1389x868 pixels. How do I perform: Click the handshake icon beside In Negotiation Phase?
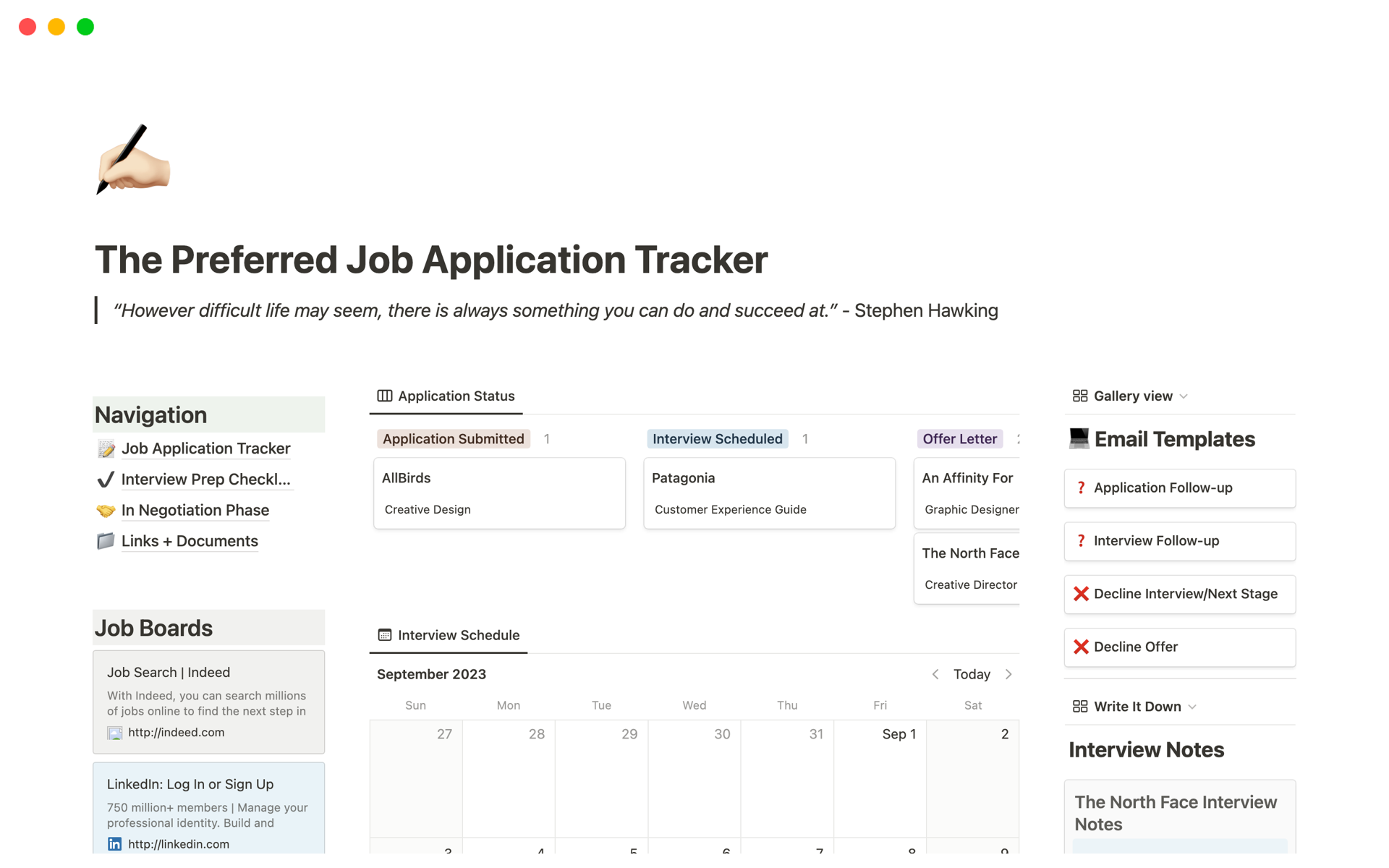coord(106,511)
